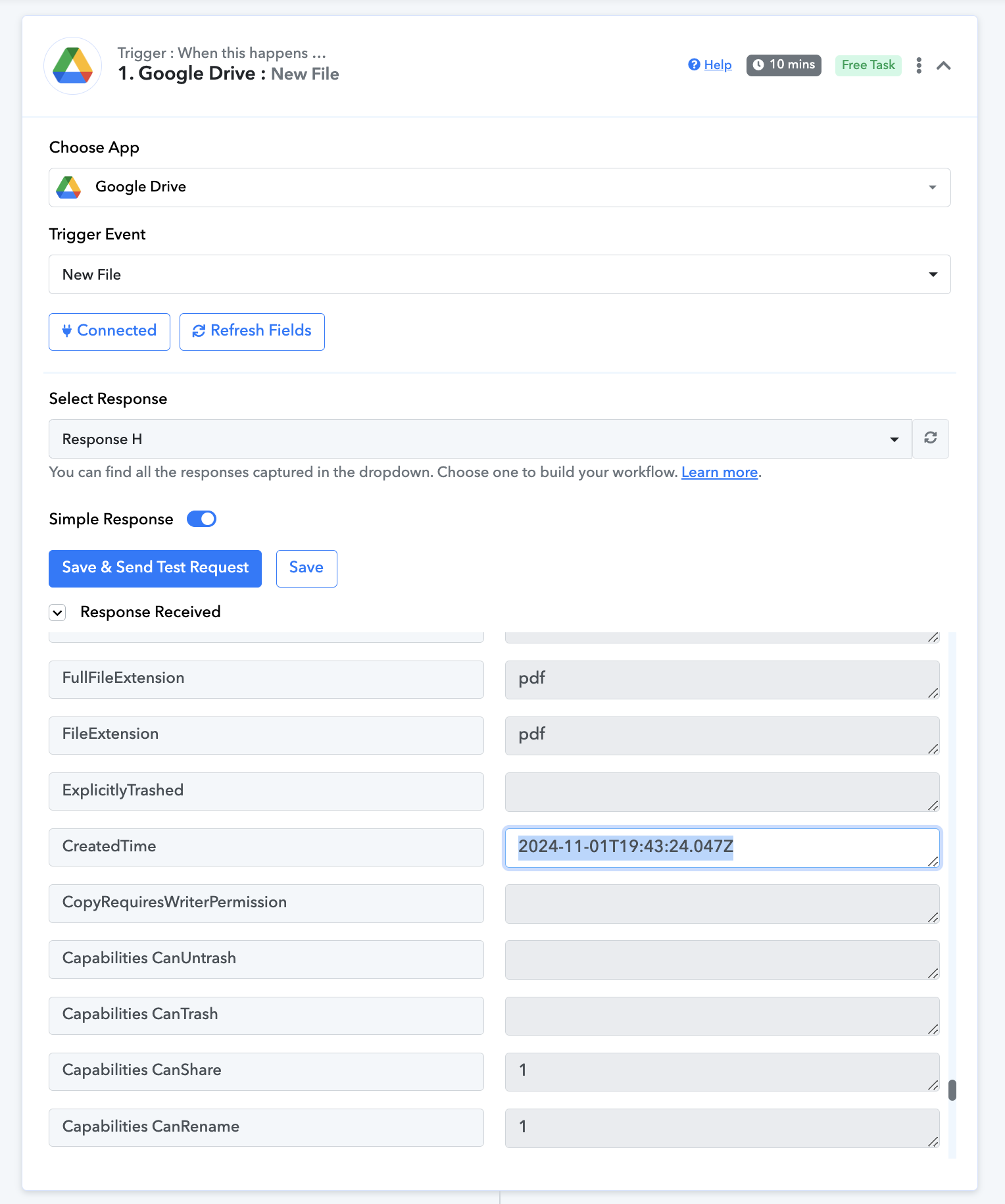Click the Google Drive logo in the header
1005x1204 pixels.
tap(72, 66)
